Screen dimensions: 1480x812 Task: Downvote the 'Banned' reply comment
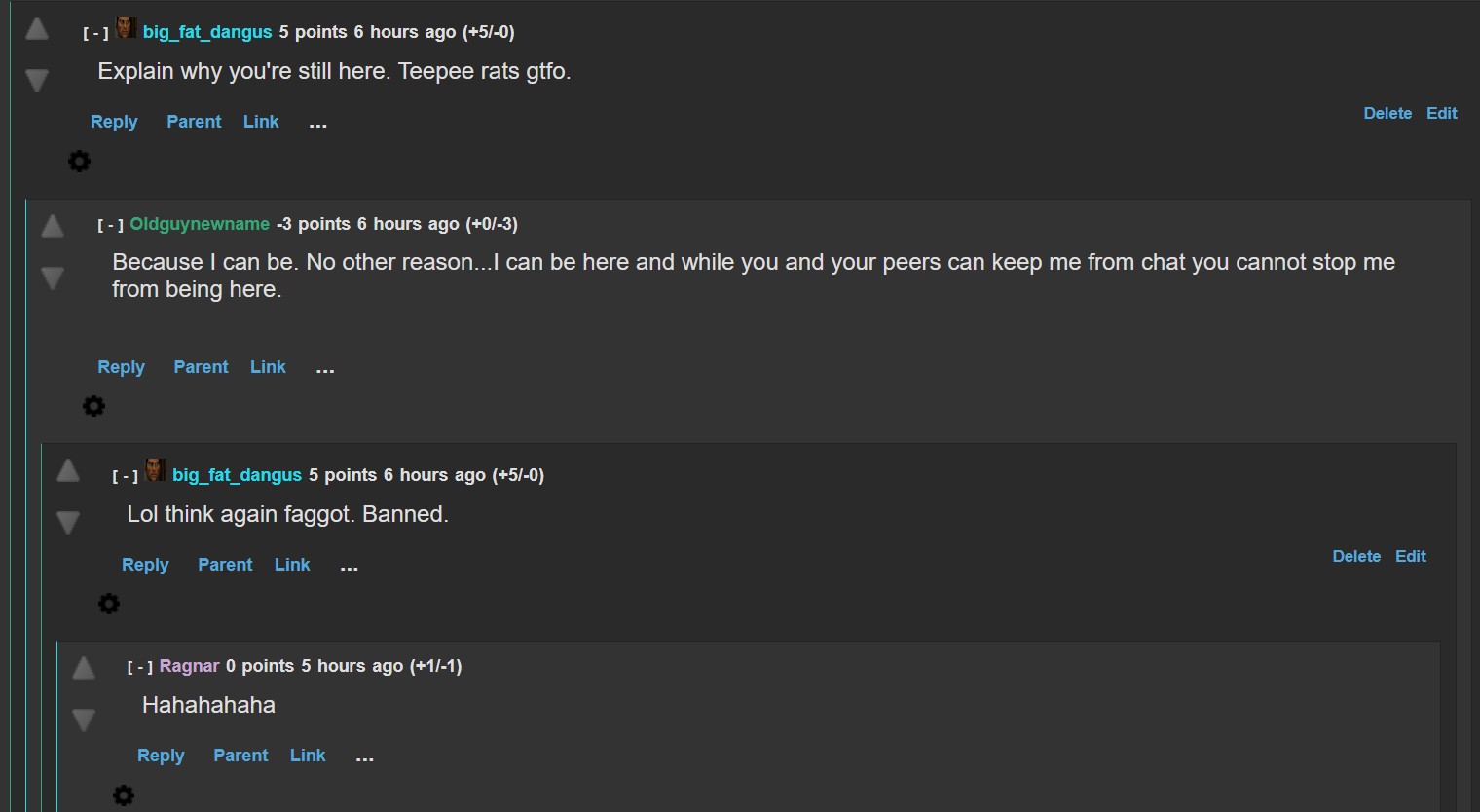(x=68, y=523)
